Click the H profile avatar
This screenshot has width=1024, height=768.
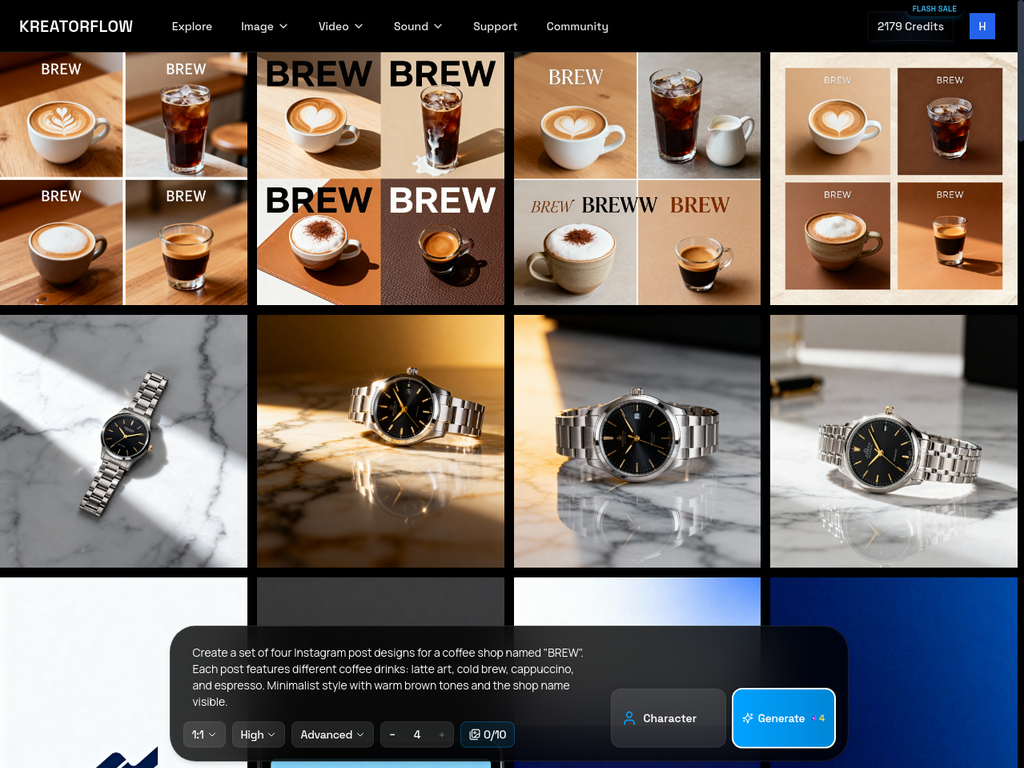[x=981, y=25]
